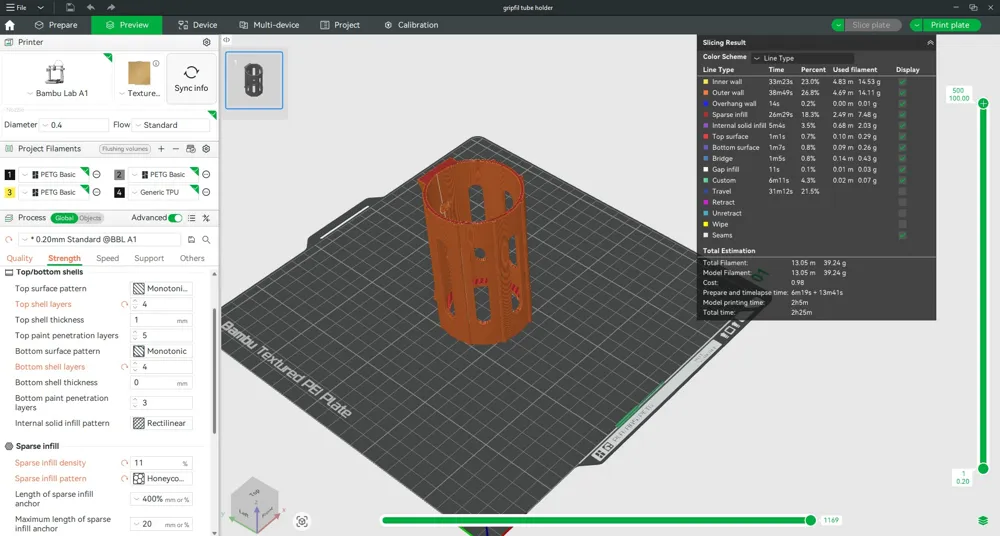Click the Print plate button
1000x536 pixels.
pyautogui.click(x=950, y=25)
